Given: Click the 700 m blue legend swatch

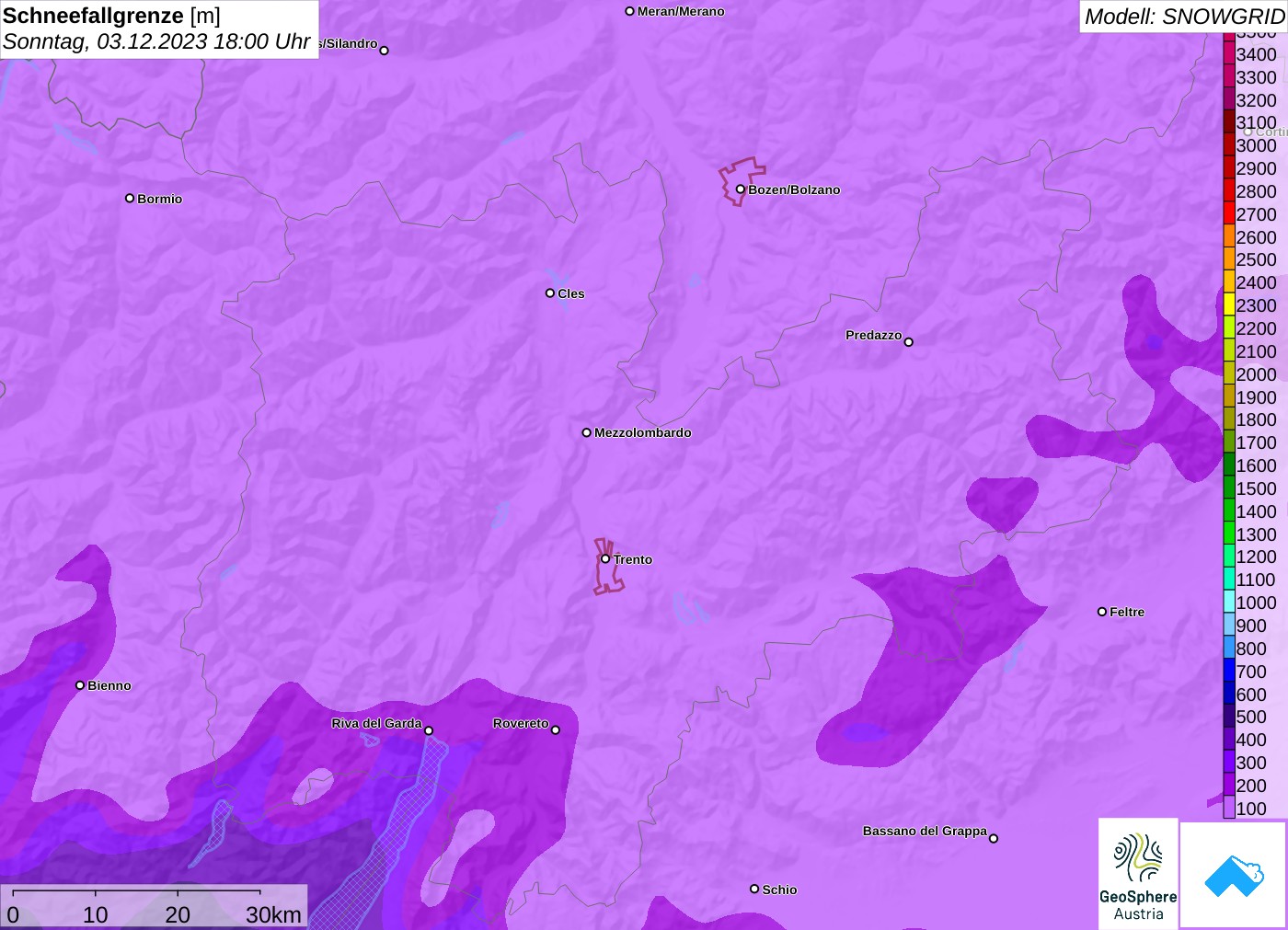Looking at the screenshot, I should point(1229,671).
